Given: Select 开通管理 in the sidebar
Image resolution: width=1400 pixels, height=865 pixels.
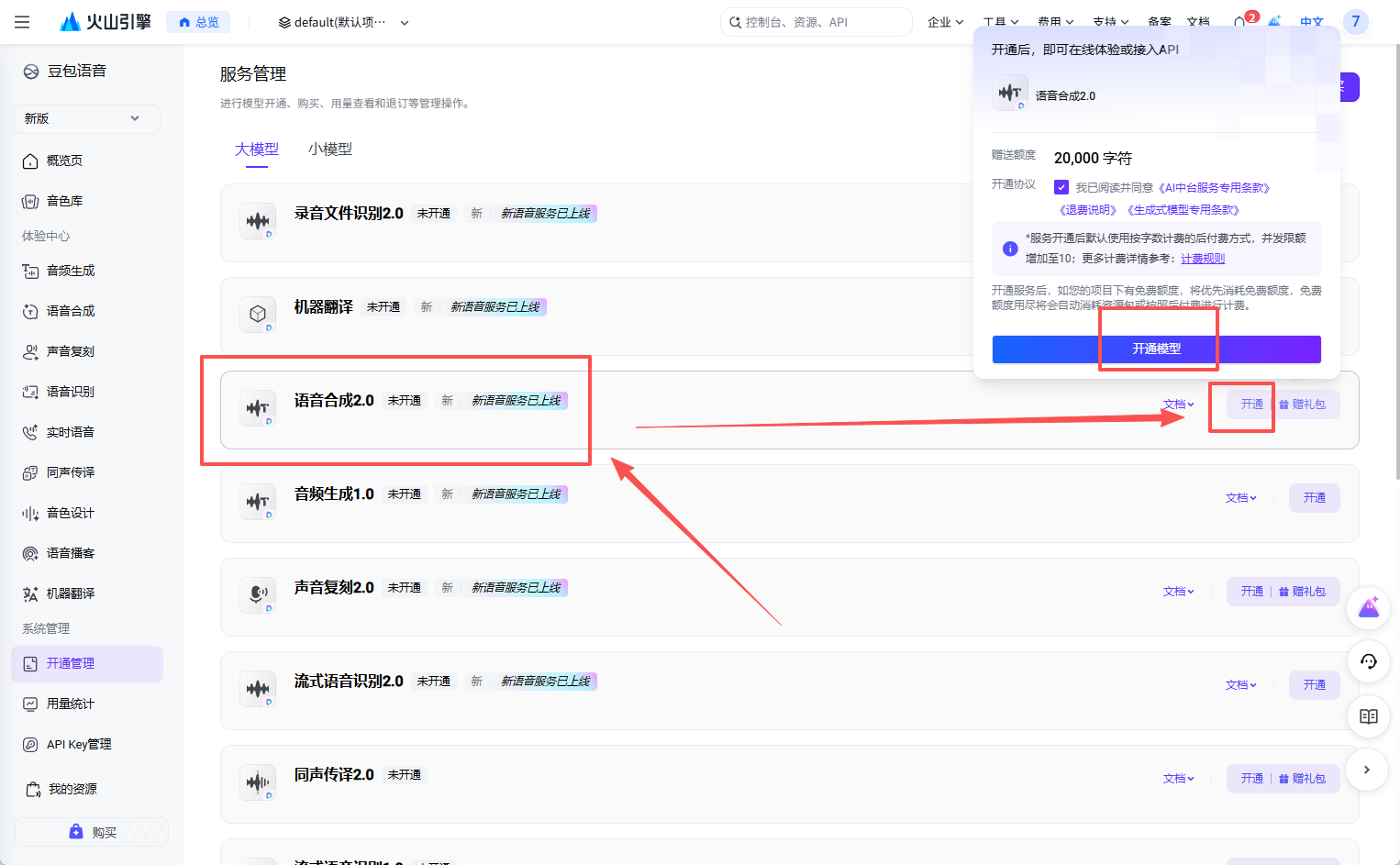Looking at the screenshot, I should coord(87,663).
